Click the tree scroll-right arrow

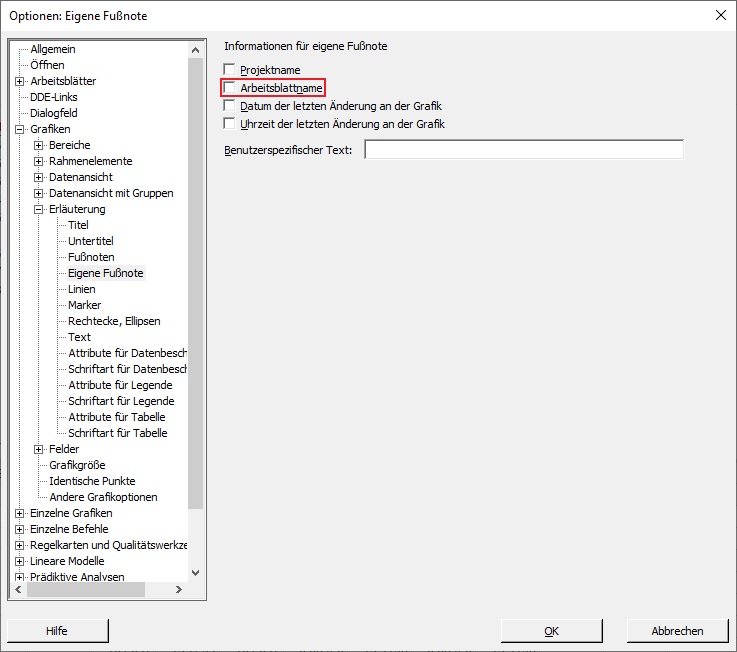click(179, 589)
